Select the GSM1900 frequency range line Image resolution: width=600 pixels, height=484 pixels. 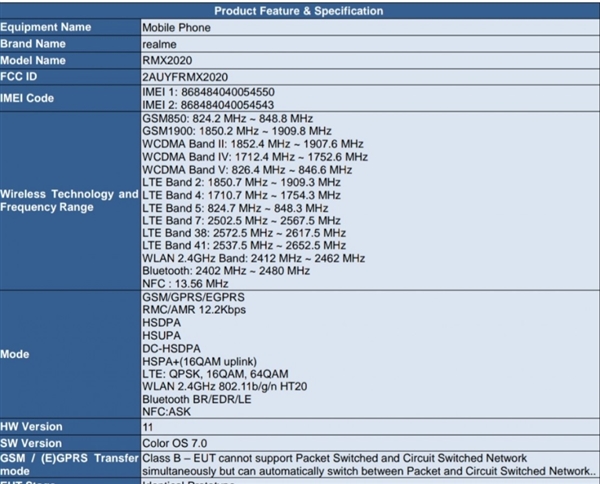click(x=237, y=131)
